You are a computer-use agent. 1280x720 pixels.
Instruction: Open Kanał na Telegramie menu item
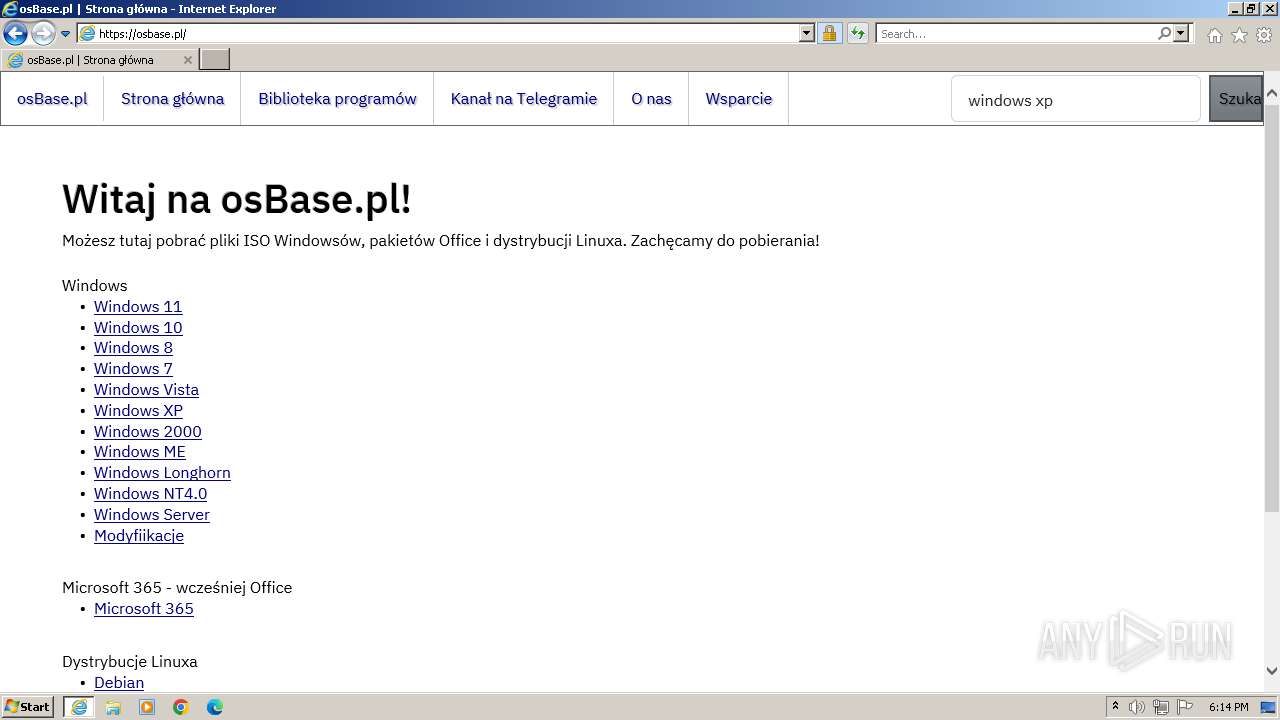coord(524,98)
